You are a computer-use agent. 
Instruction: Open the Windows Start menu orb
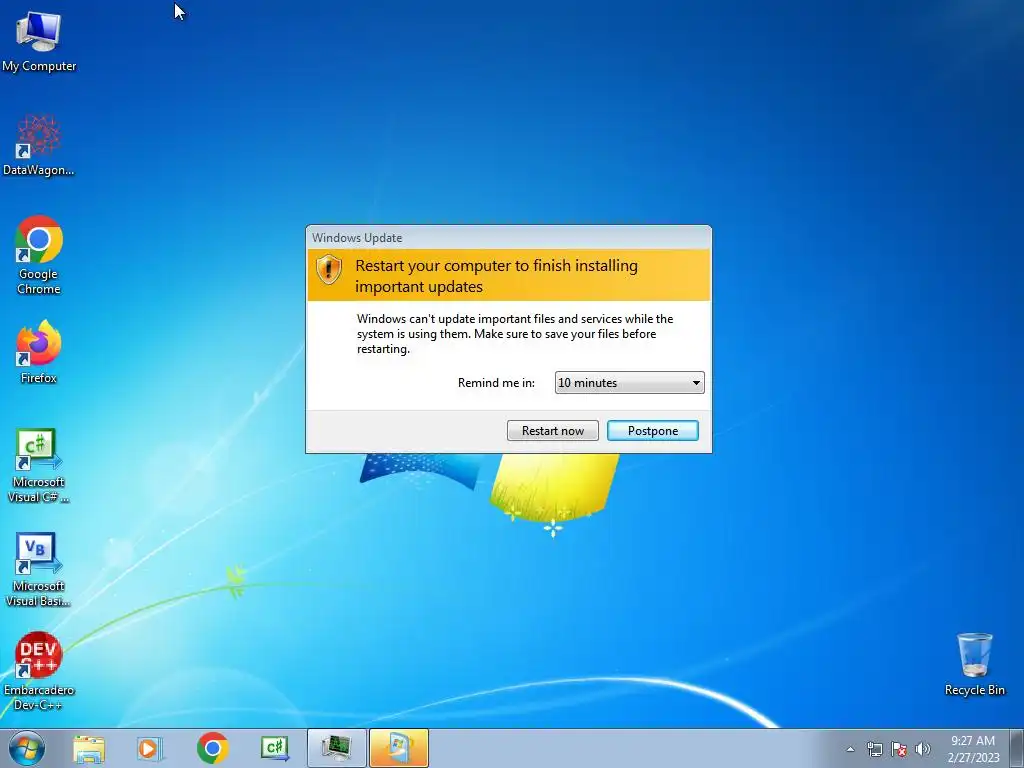[27, 748]
